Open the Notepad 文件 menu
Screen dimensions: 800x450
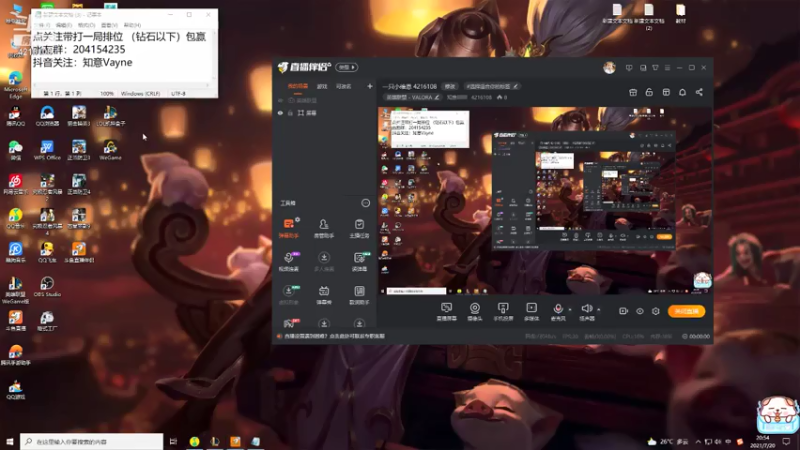(42, 25)
